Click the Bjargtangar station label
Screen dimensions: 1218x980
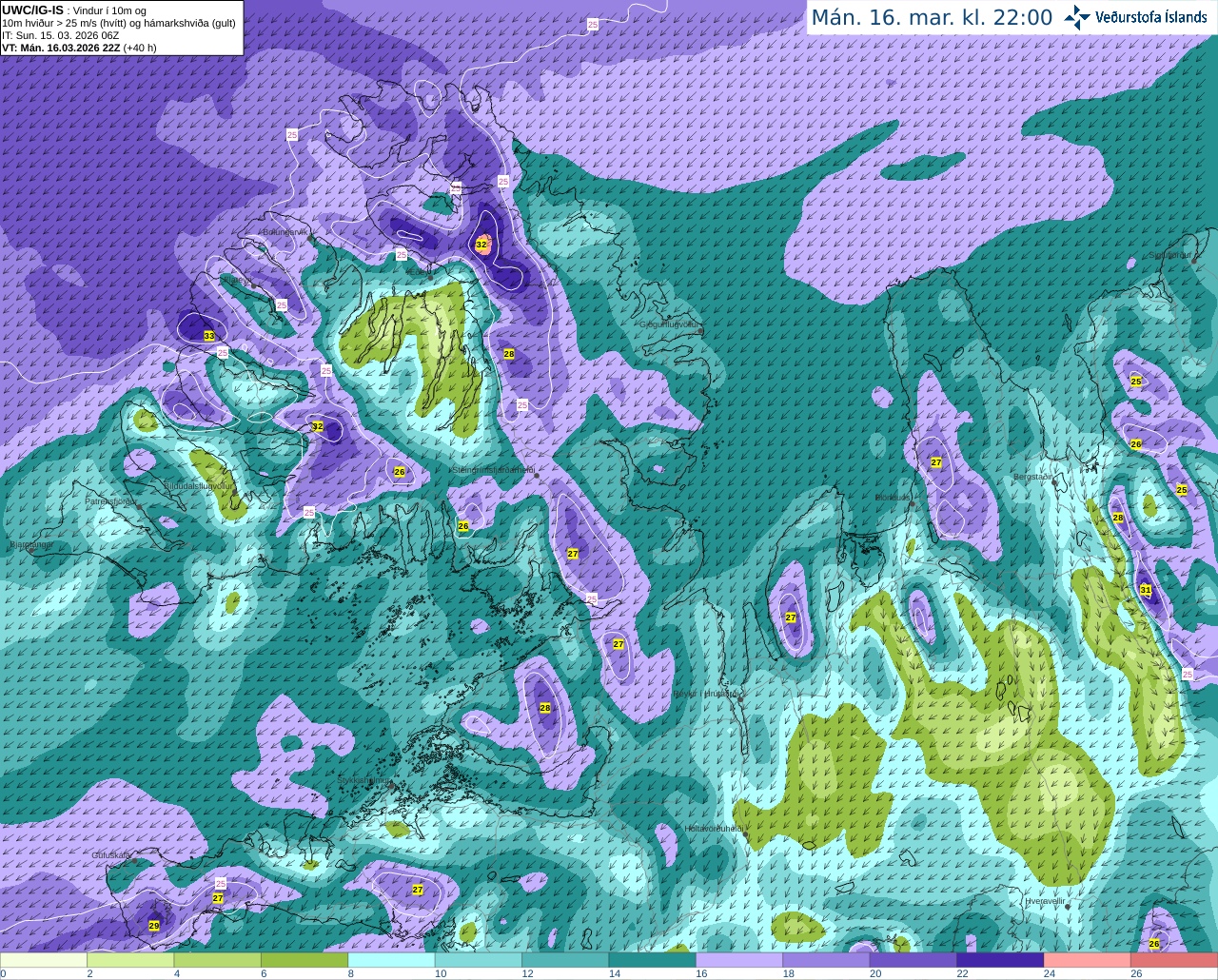pyautogui.click(x=29, y=545)
